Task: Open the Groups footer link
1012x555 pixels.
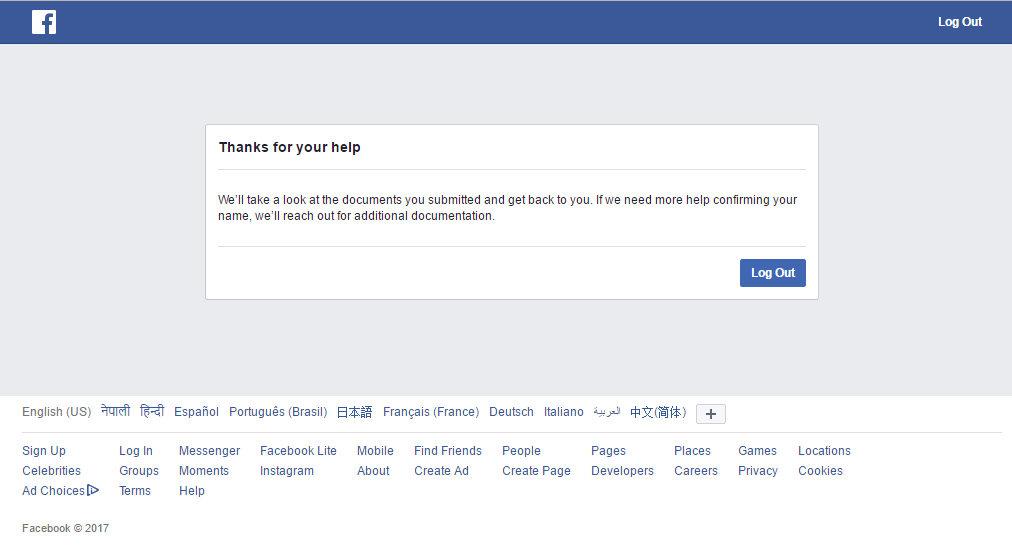Action: (x=139, y=471)
